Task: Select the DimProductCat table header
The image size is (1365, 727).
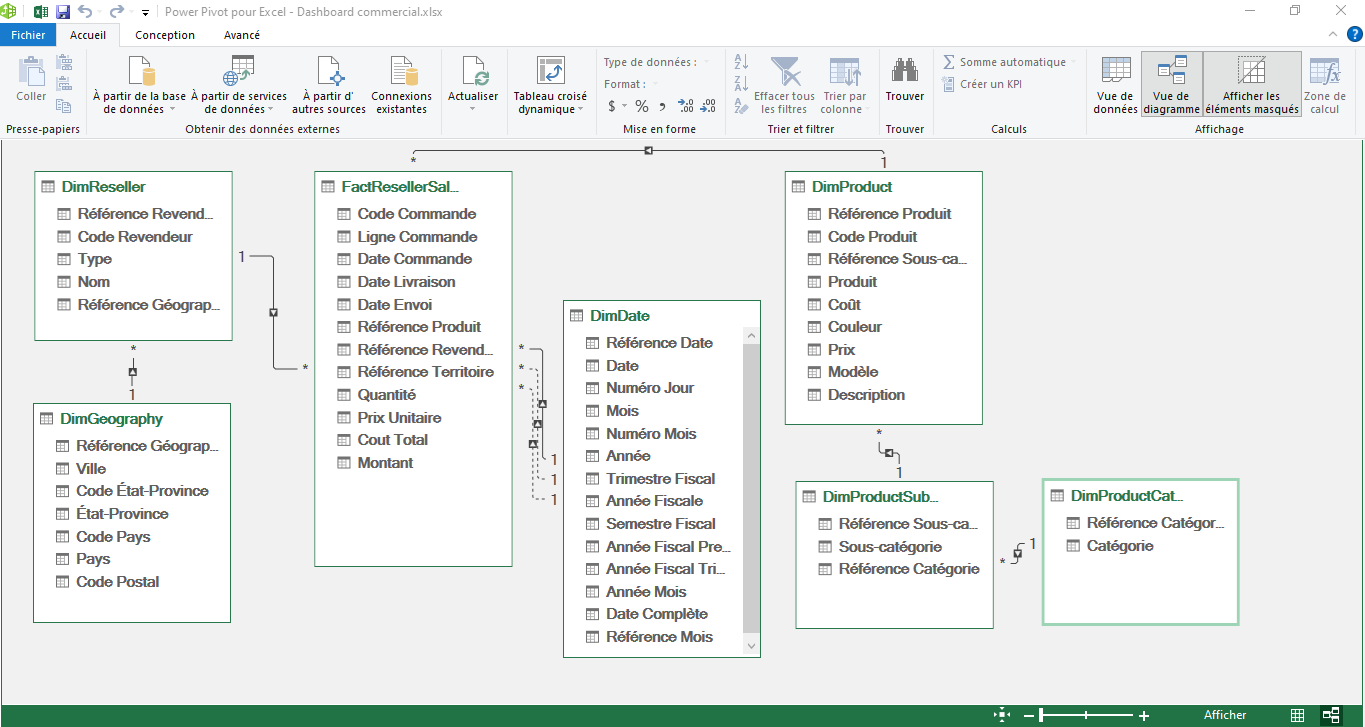Action: (x=1127, y=496)
